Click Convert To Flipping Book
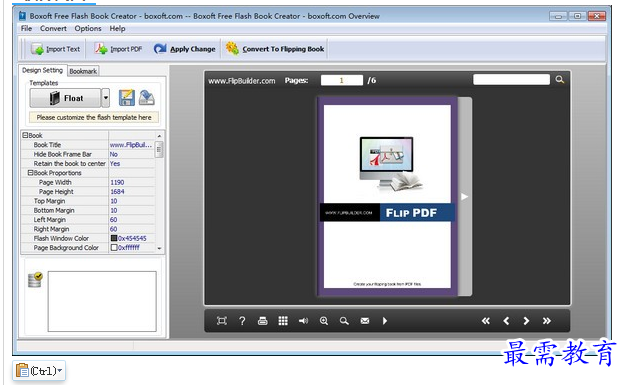The image size is (625, 385). coord(275,49)
